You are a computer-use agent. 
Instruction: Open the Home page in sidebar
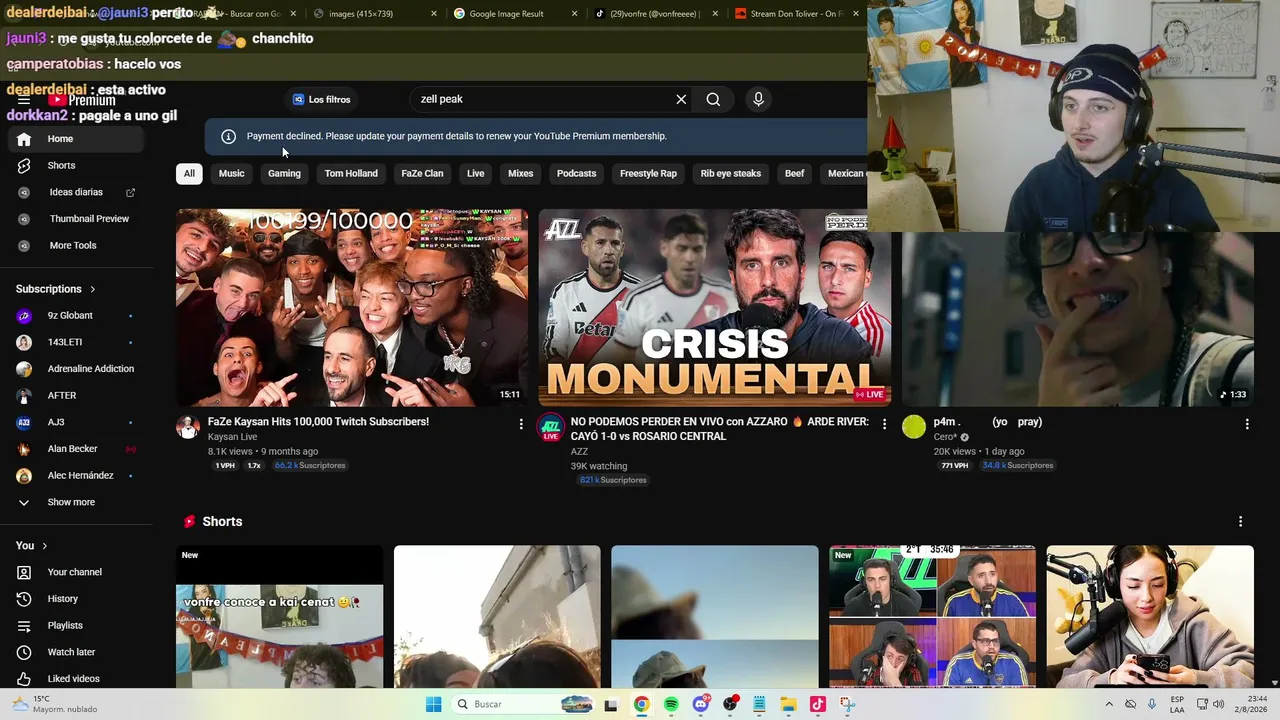click(x=77, y=139)
